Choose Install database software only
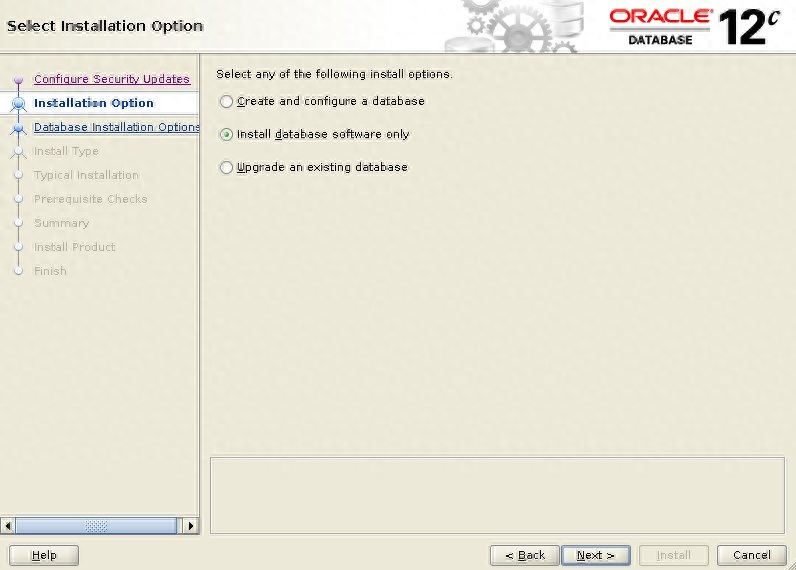The width and height of the screenshot is (796, 570). click(x=226, y=135)
